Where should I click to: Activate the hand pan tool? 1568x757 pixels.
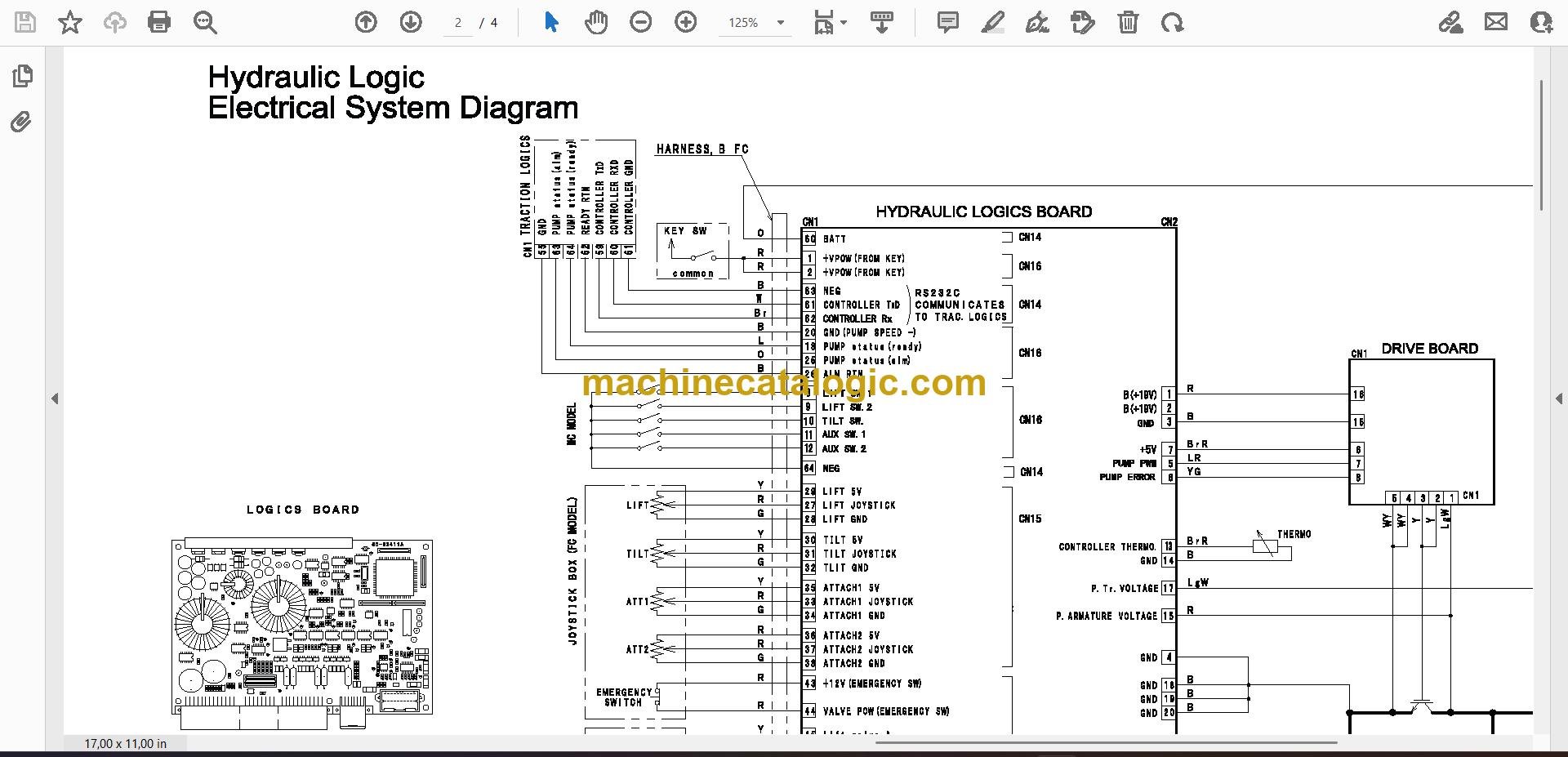[596, 23]
